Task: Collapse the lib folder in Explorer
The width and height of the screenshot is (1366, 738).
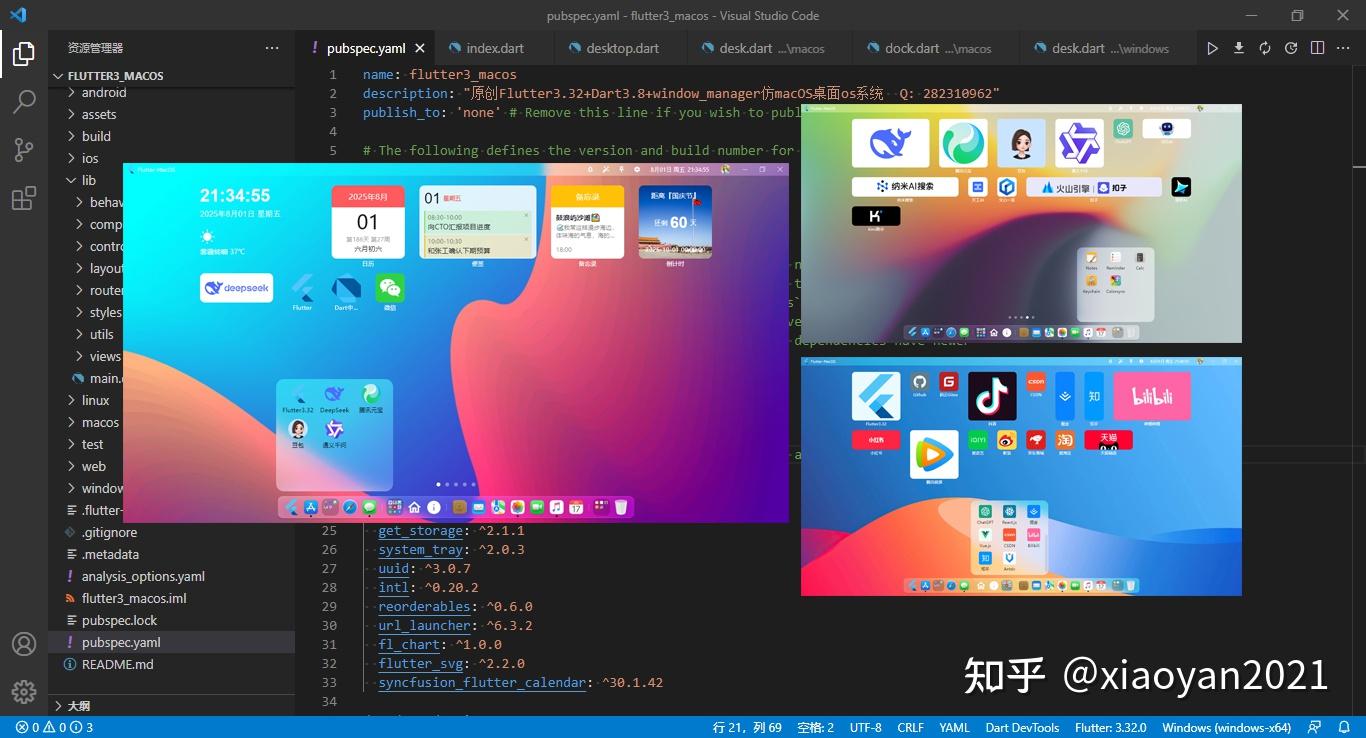Action: 89,180
